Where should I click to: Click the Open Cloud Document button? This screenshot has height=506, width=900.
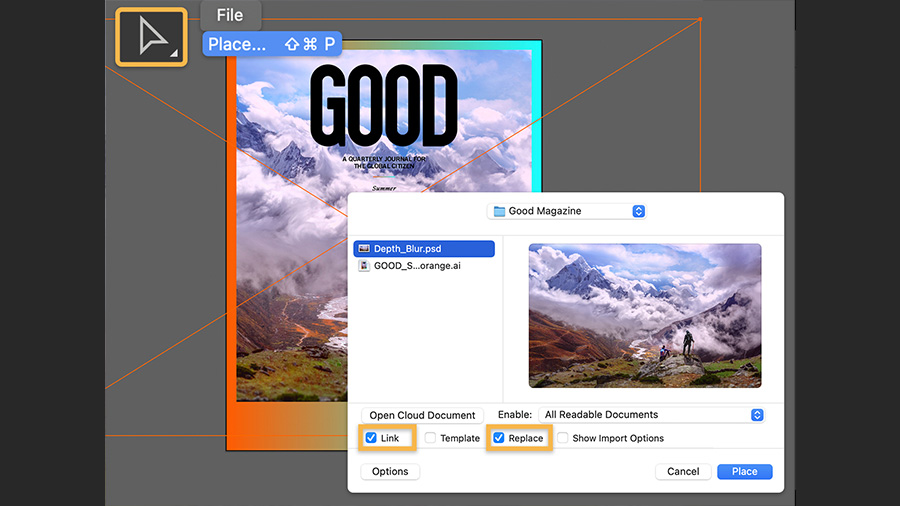pos(422,415)
